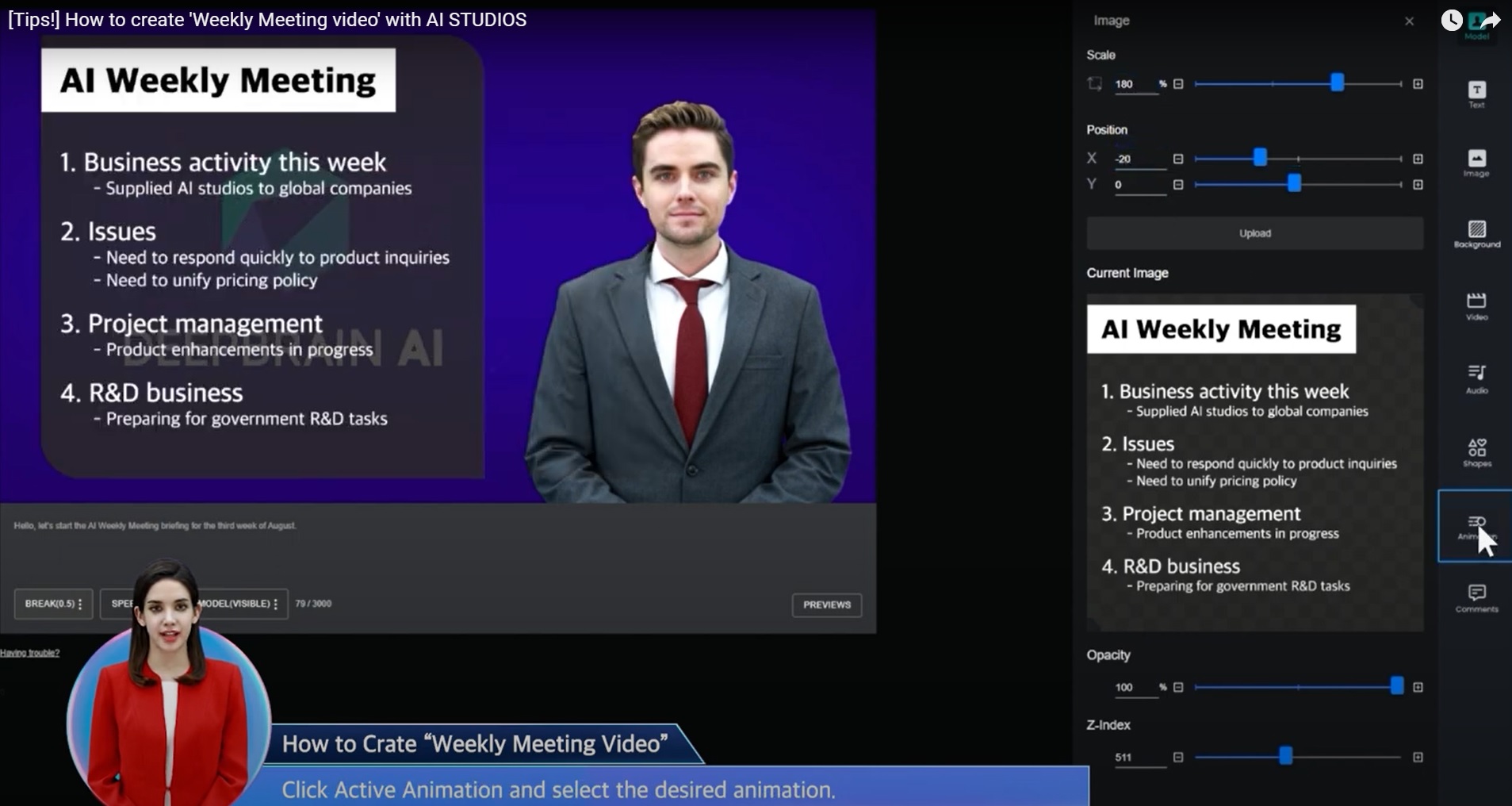This screenshot has width=1512, height=806.
Task: Click the Upload button
Action: point(1255,233)
